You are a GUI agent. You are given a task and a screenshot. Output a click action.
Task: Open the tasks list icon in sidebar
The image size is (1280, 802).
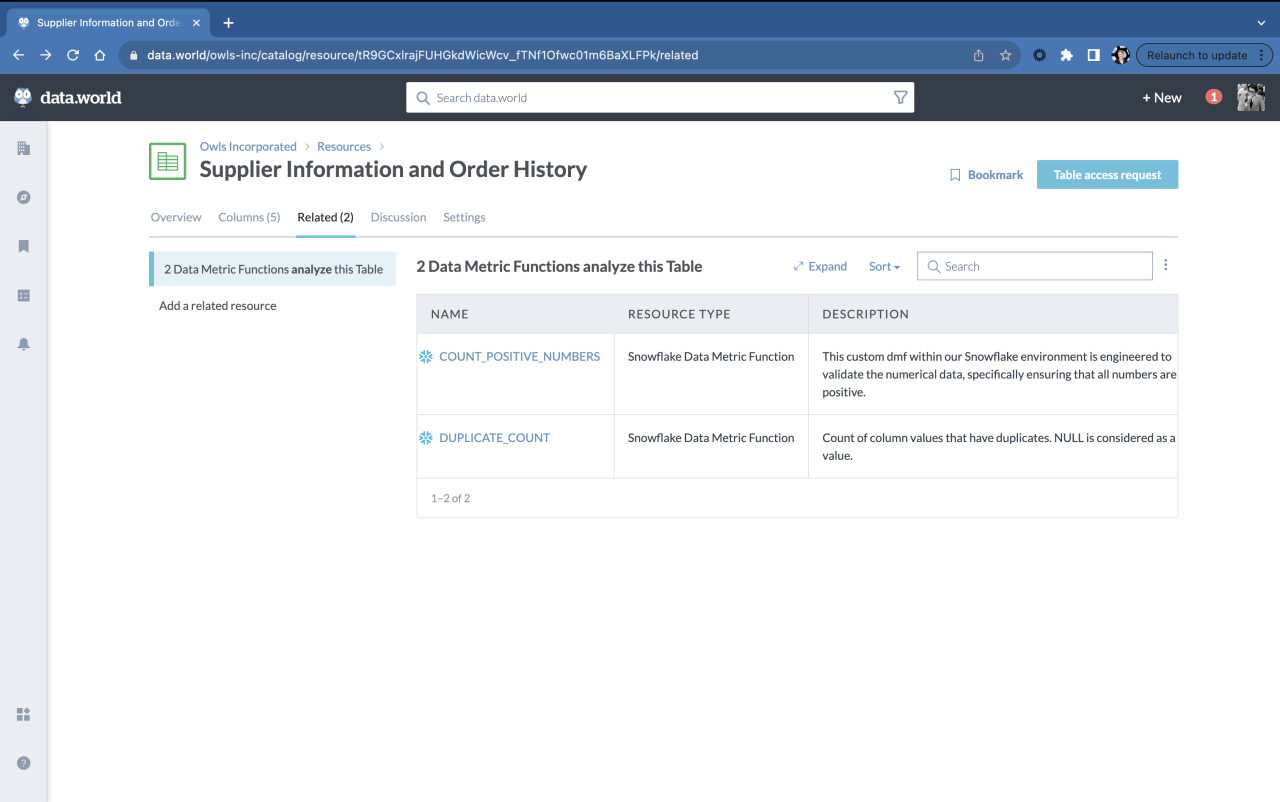[24, 295]
